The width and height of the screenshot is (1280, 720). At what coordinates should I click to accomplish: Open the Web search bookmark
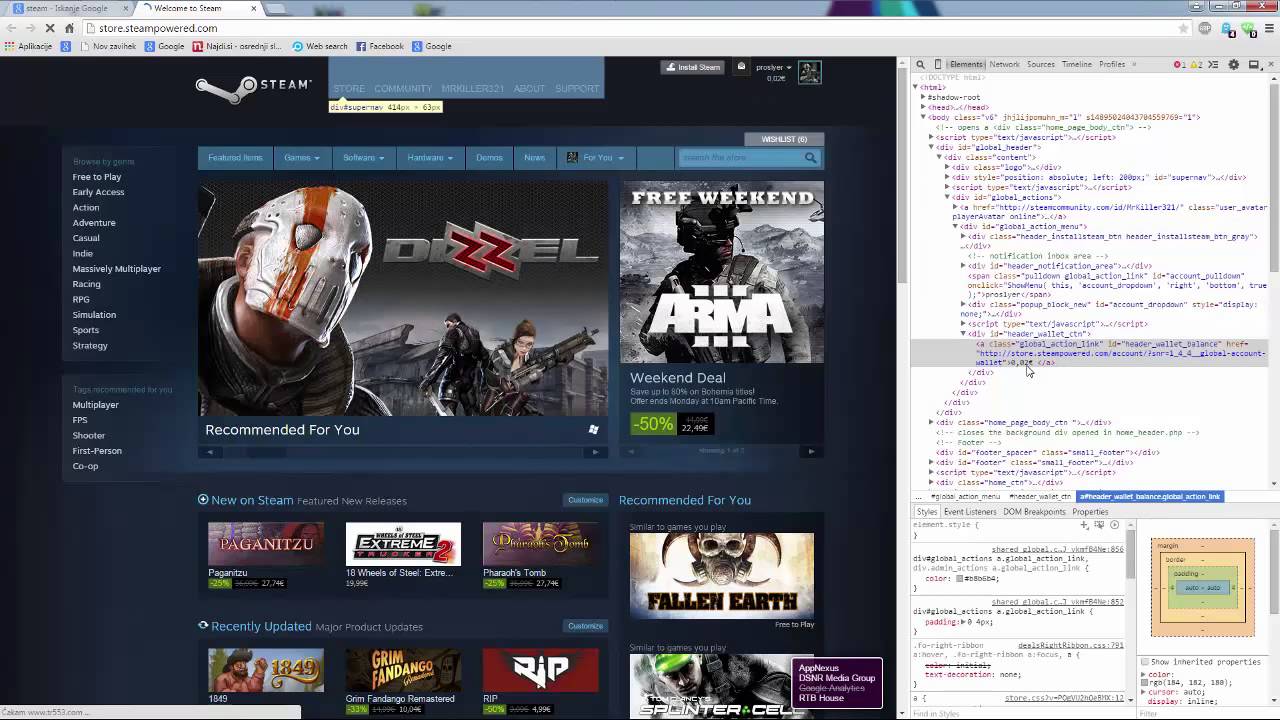coord(320,46)
